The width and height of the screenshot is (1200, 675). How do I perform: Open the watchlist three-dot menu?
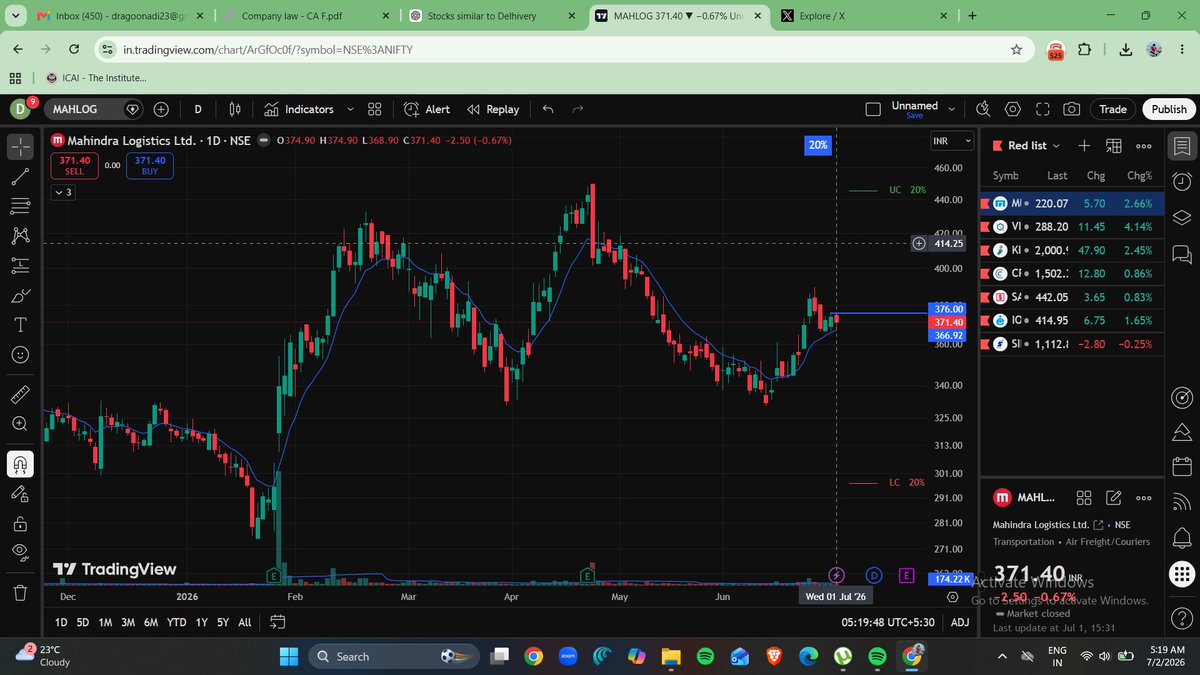click(x=1144, y=146)
